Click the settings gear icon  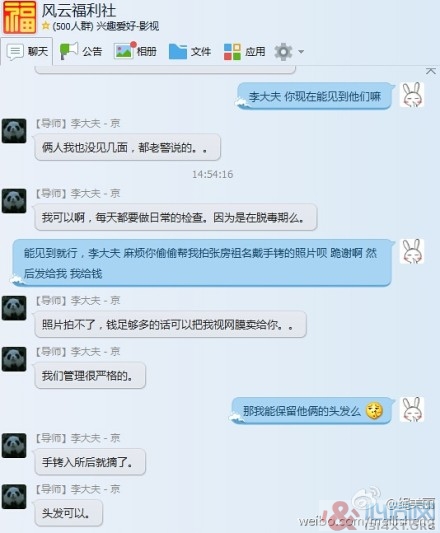pyautogui.click(x=283, y=52)
